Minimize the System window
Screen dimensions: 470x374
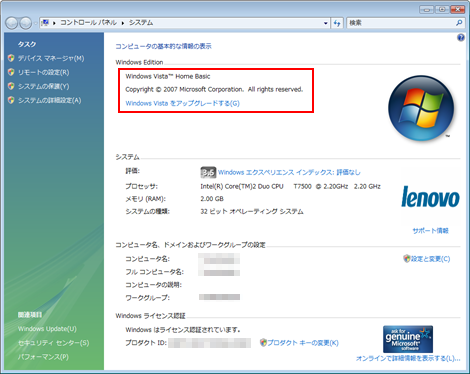click(426, 9)
